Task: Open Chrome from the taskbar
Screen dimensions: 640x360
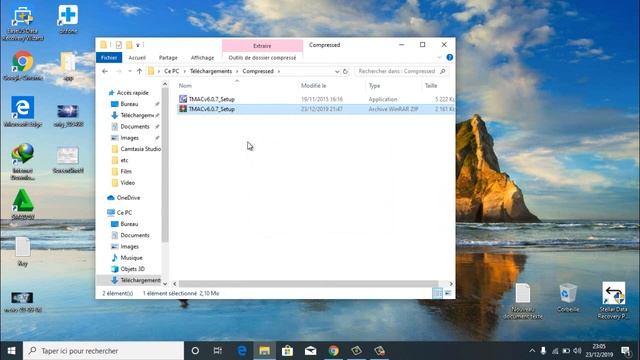Action: [x=333, y=351]
